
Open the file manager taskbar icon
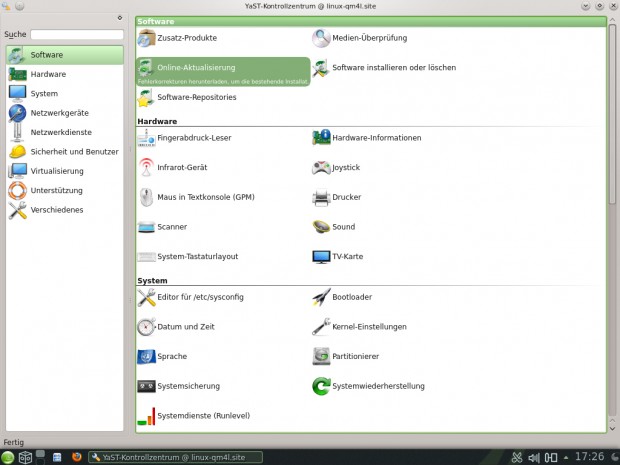coord(57,457)
